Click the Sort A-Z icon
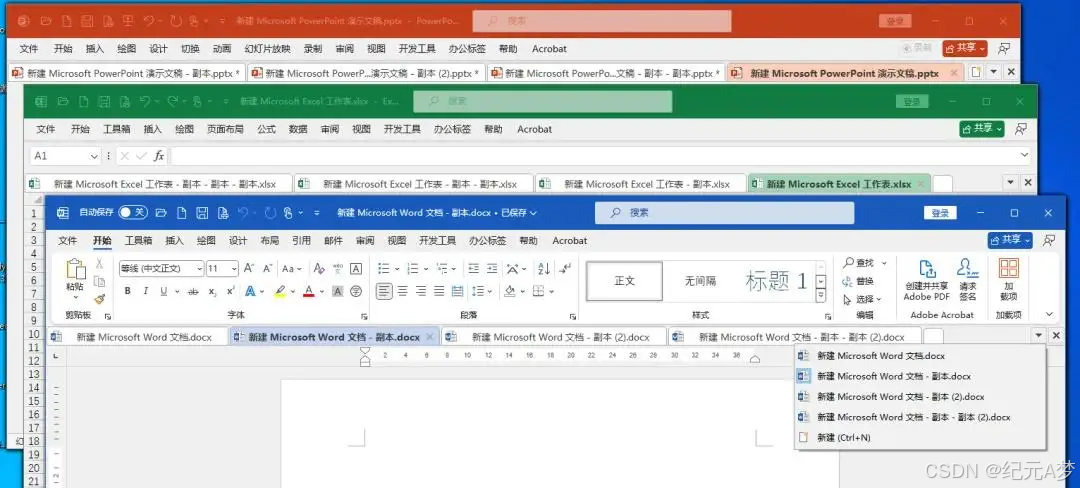 click(543, 268)
